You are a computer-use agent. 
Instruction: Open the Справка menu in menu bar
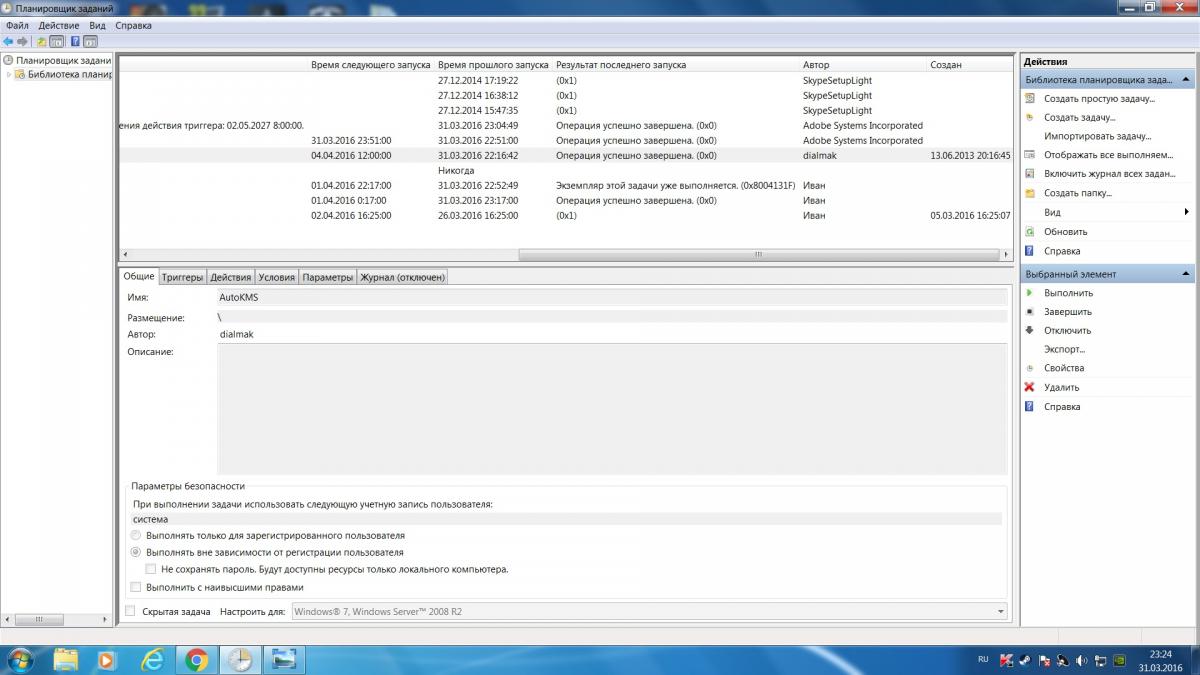[x=133, y=26]
